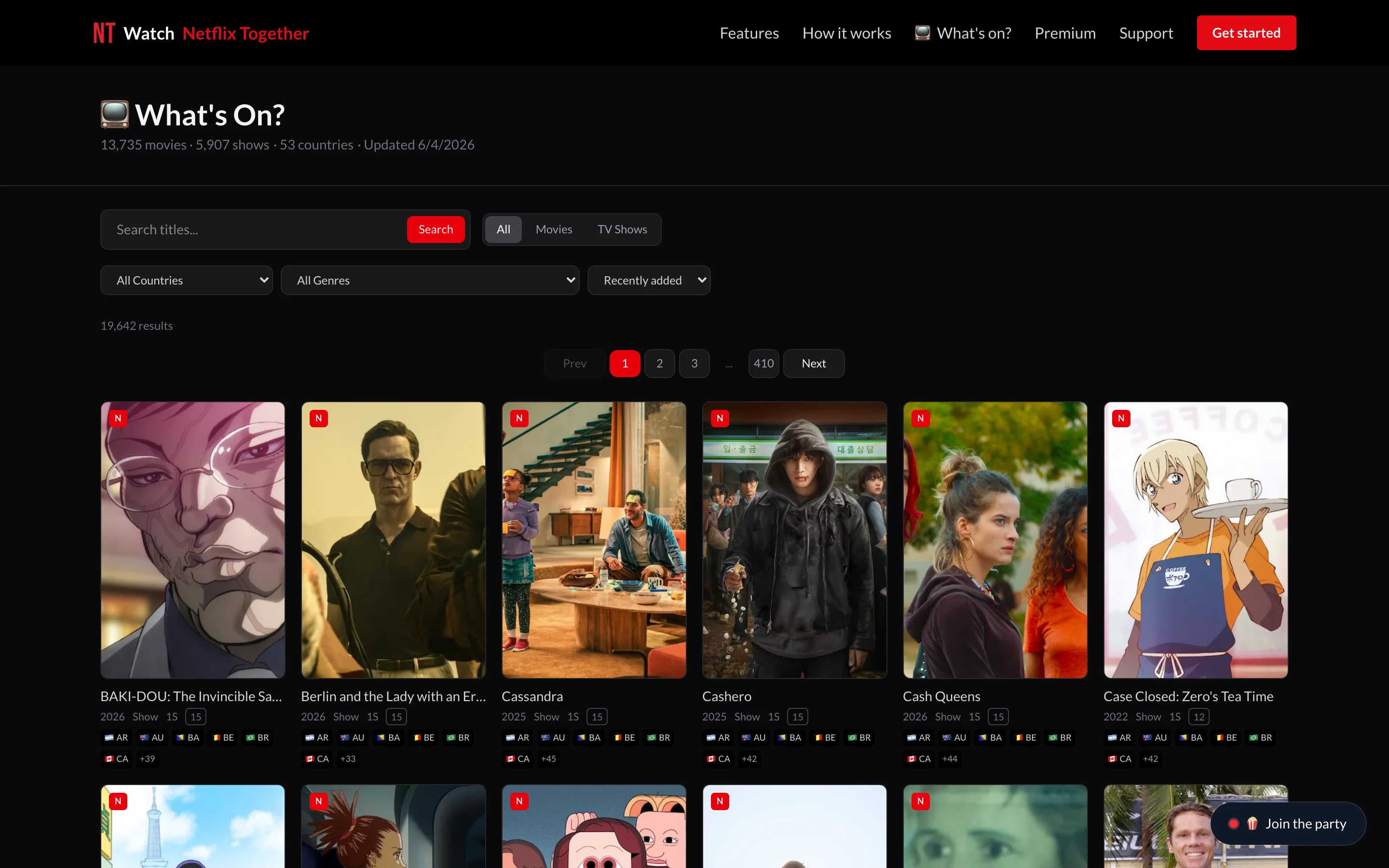
Task: Click the red record dot in Join the party
Action: point(1233,824)
